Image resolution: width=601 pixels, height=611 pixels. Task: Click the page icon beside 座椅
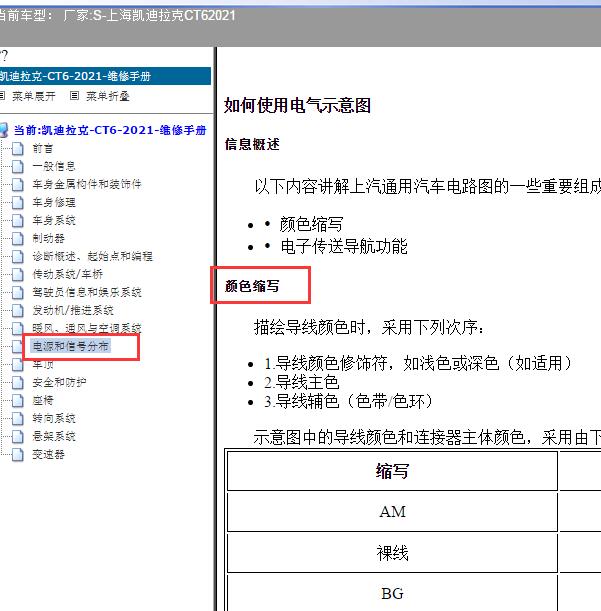pyautogui.click(x=18, y=400)
